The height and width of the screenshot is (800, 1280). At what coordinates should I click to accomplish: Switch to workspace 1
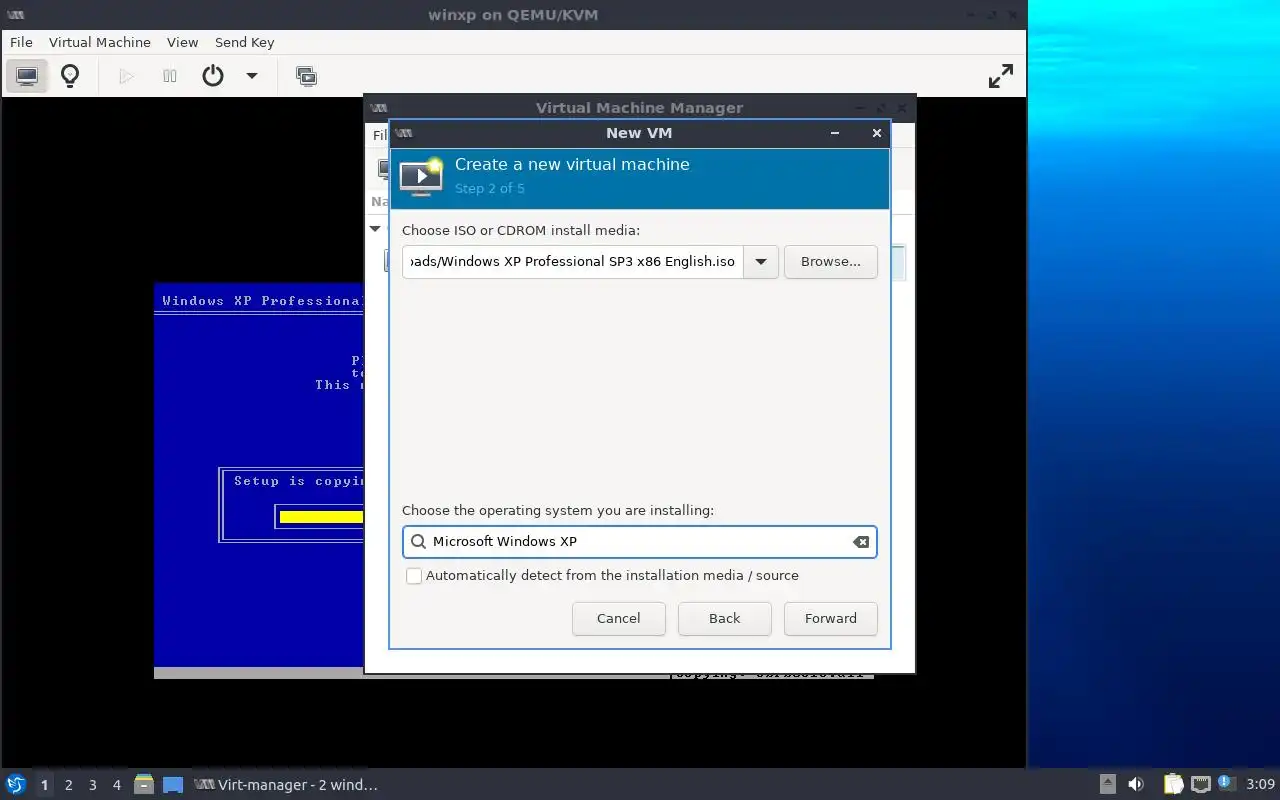tap(44, 785)
